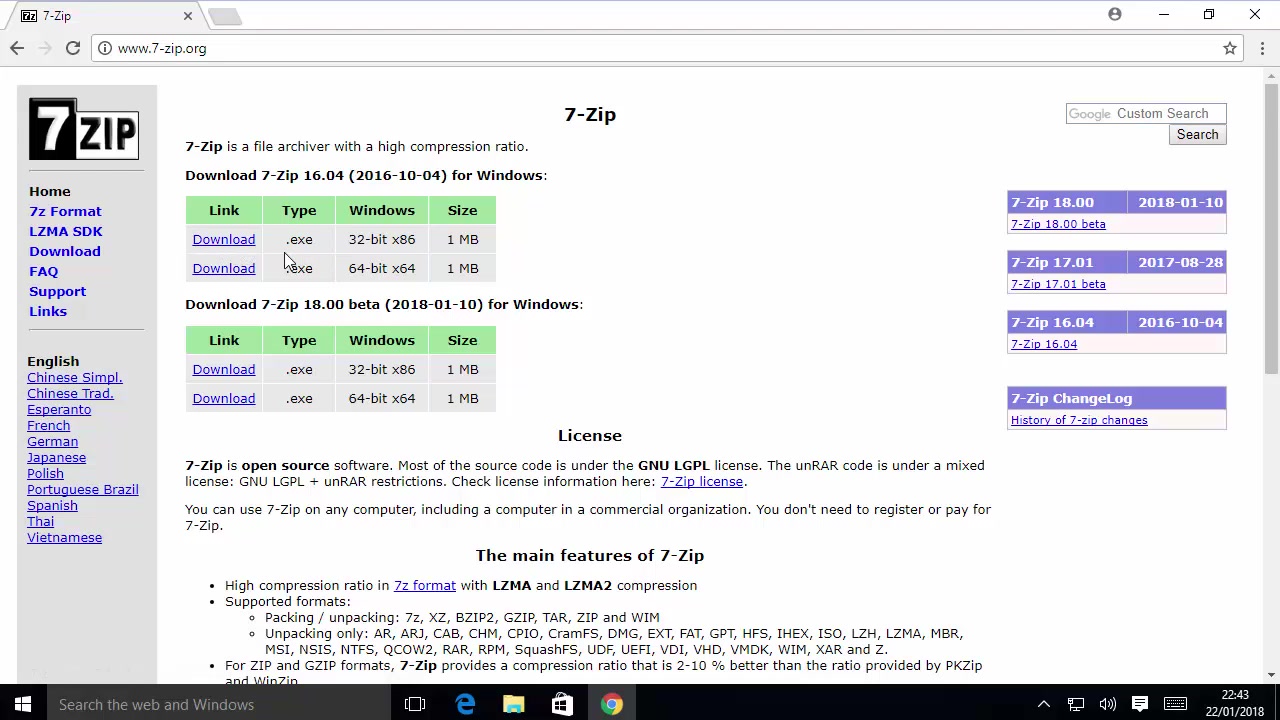
Task: Open the Support page
Action: pos(58,291)
